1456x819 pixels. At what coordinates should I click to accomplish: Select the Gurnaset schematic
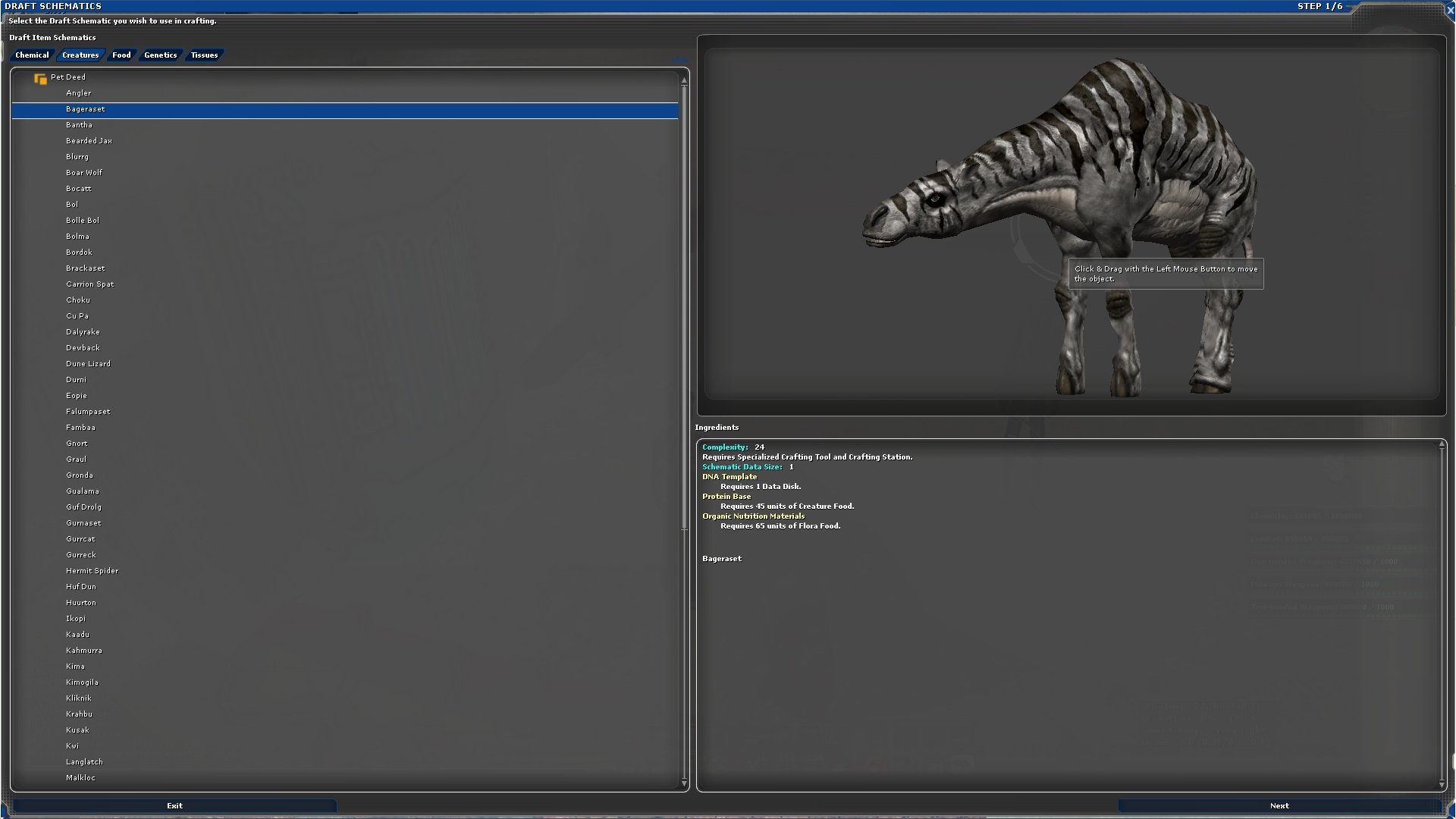(83, 523)
